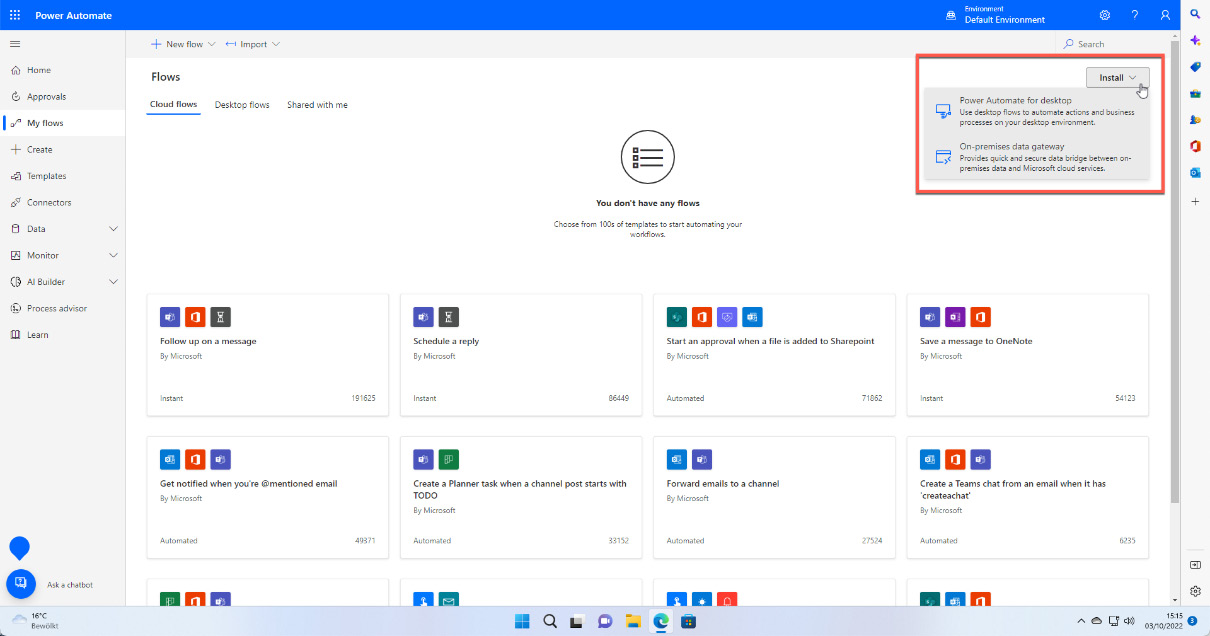Image resolution: width=1210 pixels, height=636 pixels.
Task: Click the Search field in the toolbar
Action: coord(1115,44)
